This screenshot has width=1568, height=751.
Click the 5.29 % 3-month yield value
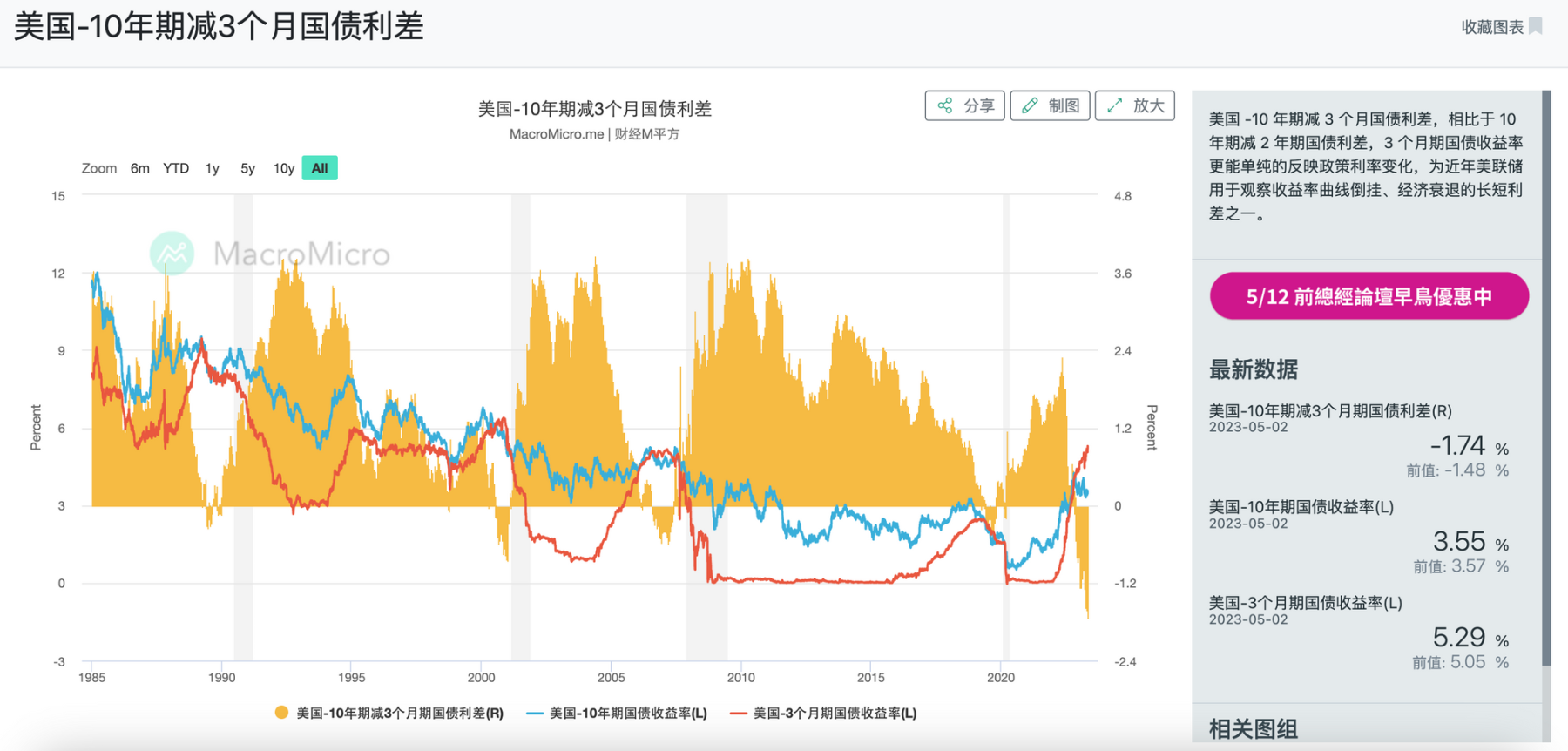pos(1470,638)
